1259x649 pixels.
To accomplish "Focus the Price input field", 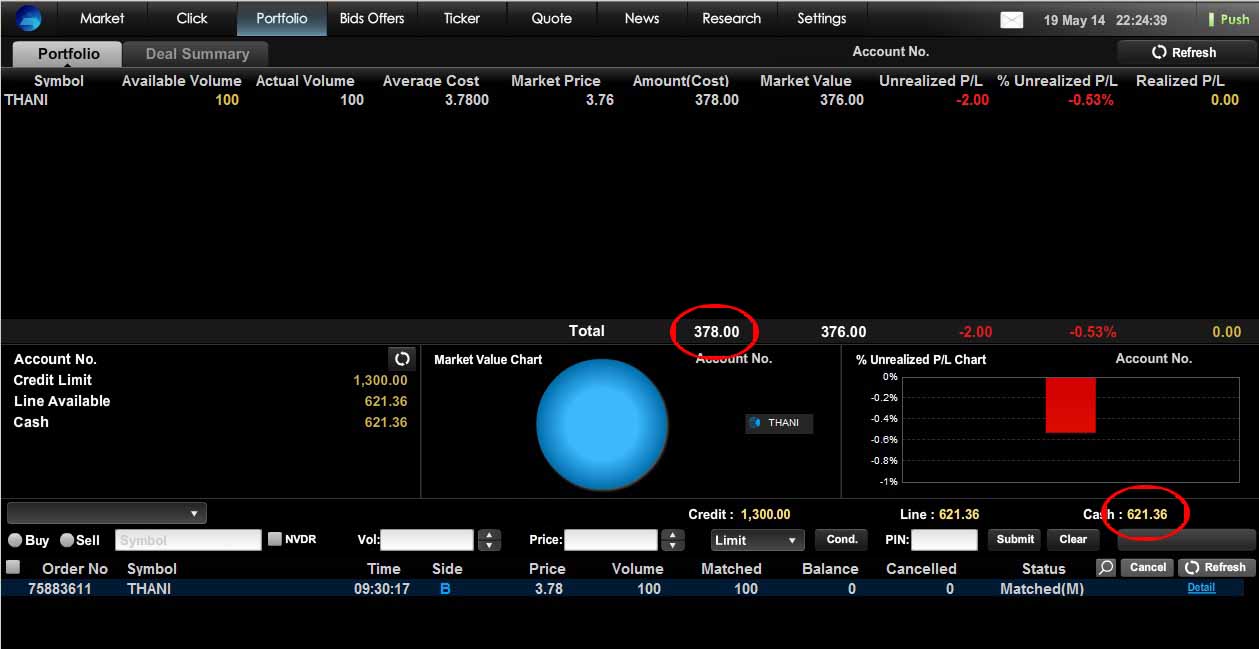I will point(611,540).
